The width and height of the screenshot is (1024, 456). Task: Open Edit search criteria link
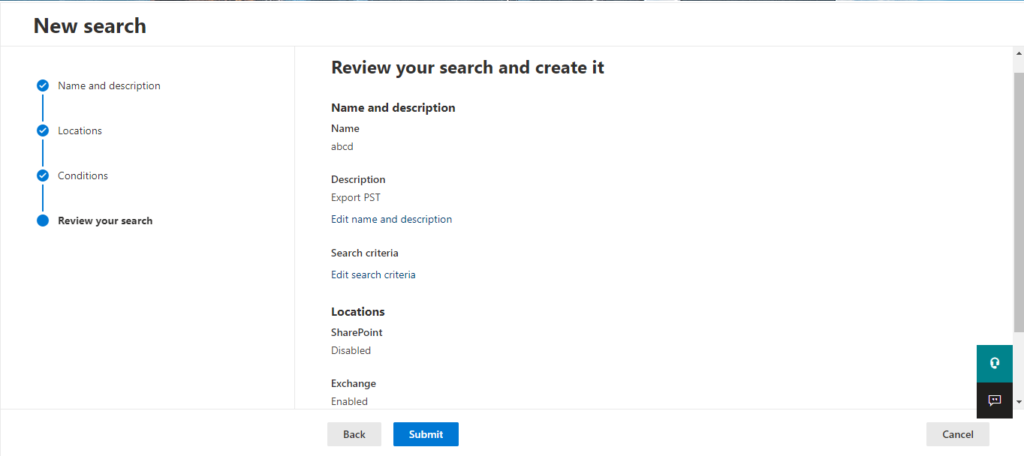point(373,275)
